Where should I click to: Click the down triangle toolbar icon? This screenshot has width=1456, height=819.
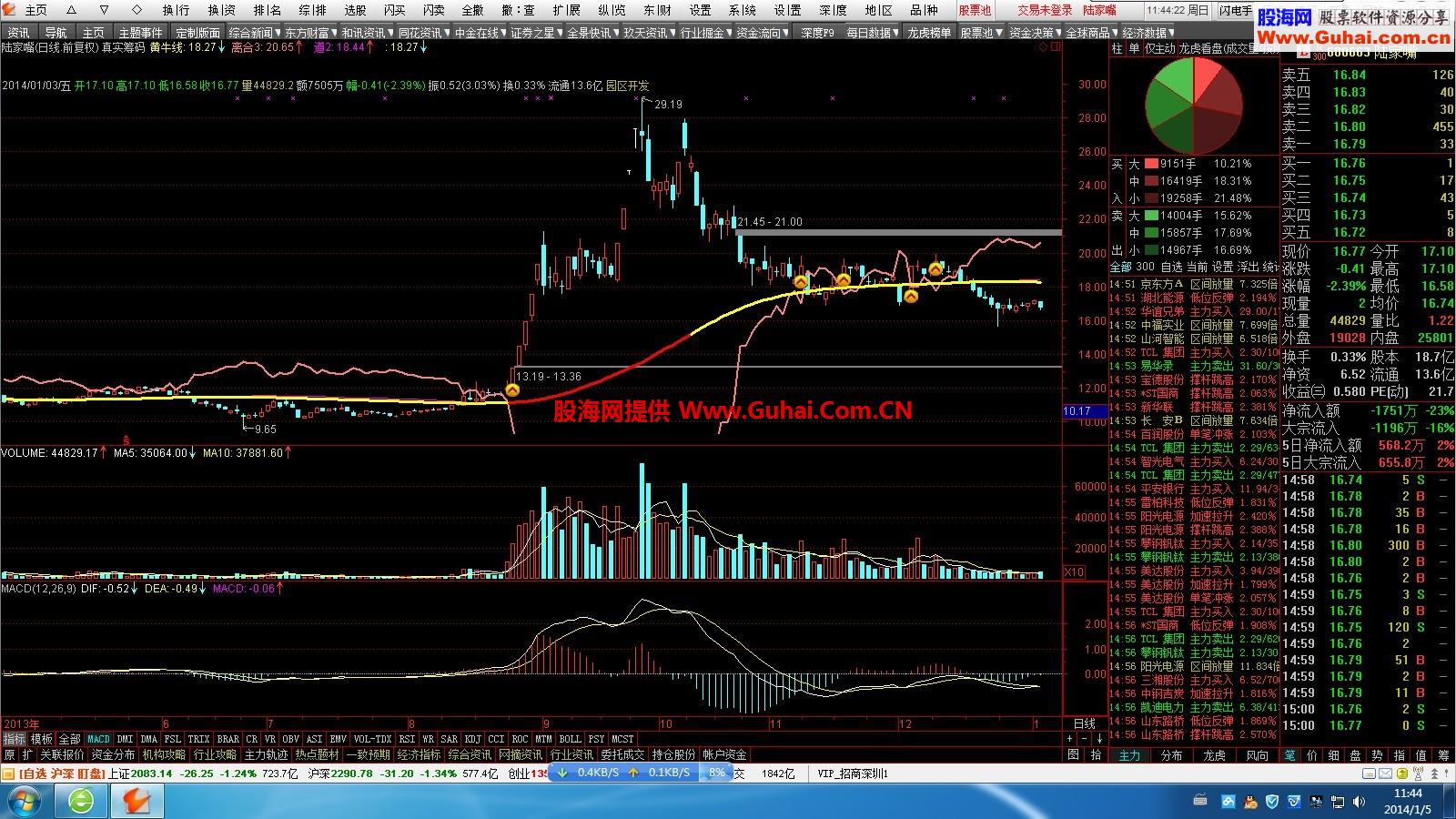[106, 10]
